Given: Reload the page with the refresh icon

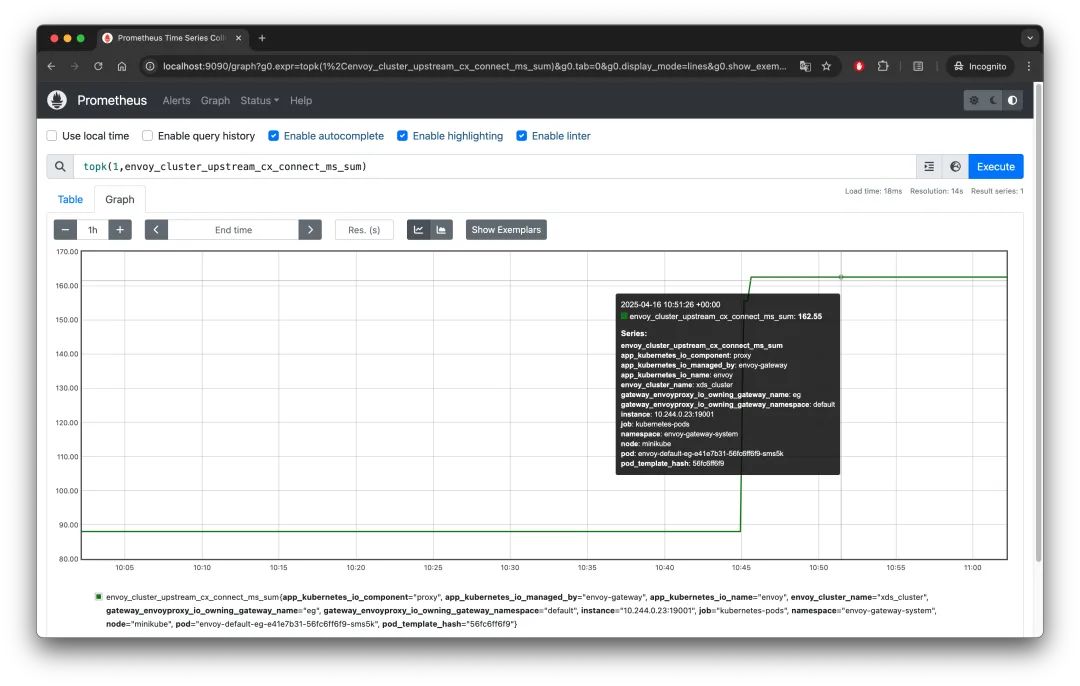Looking at the screenshot, I should tap(98, 66).
